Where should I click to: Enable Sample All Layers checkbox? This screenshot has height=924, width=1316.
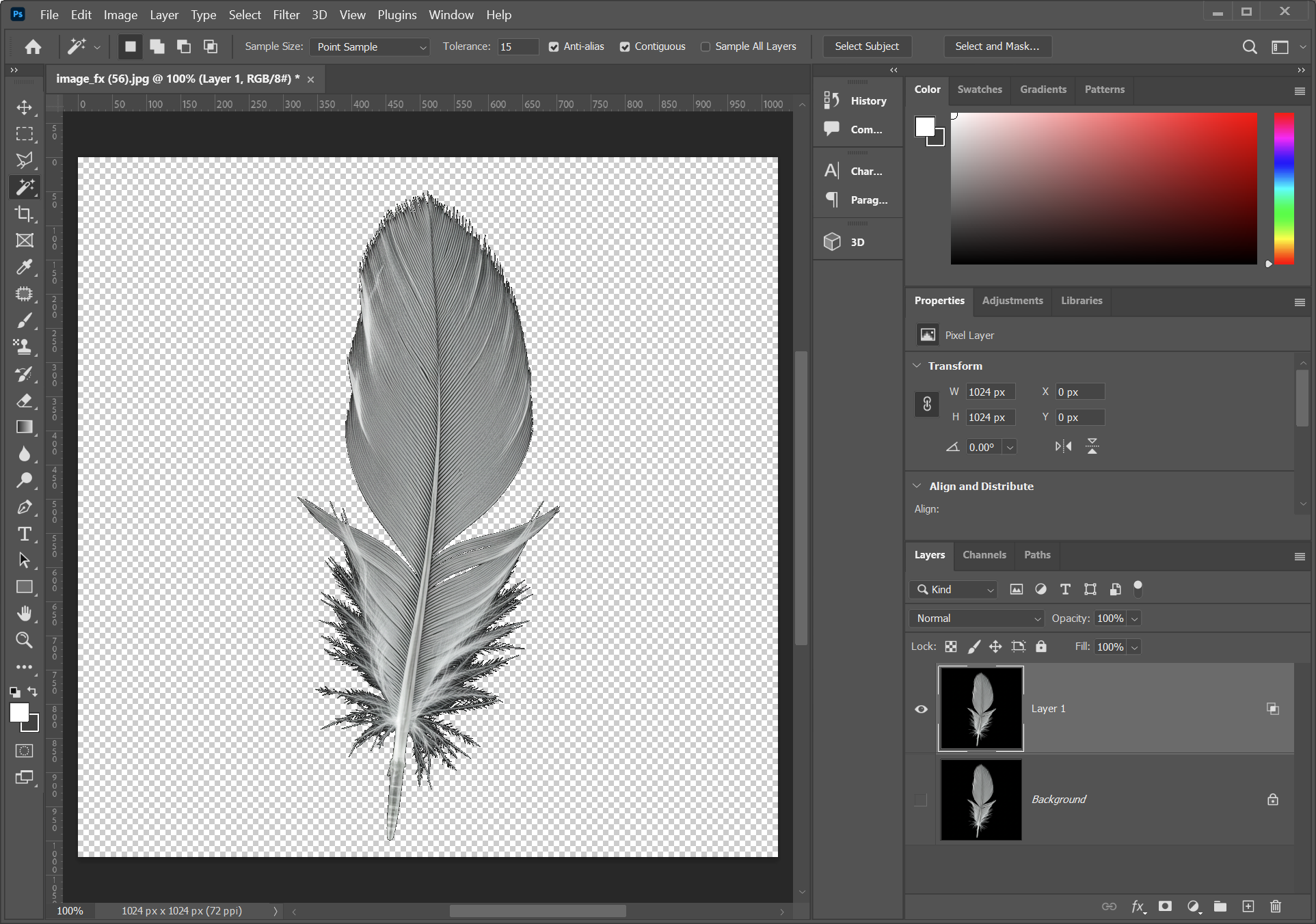point(706,46)
